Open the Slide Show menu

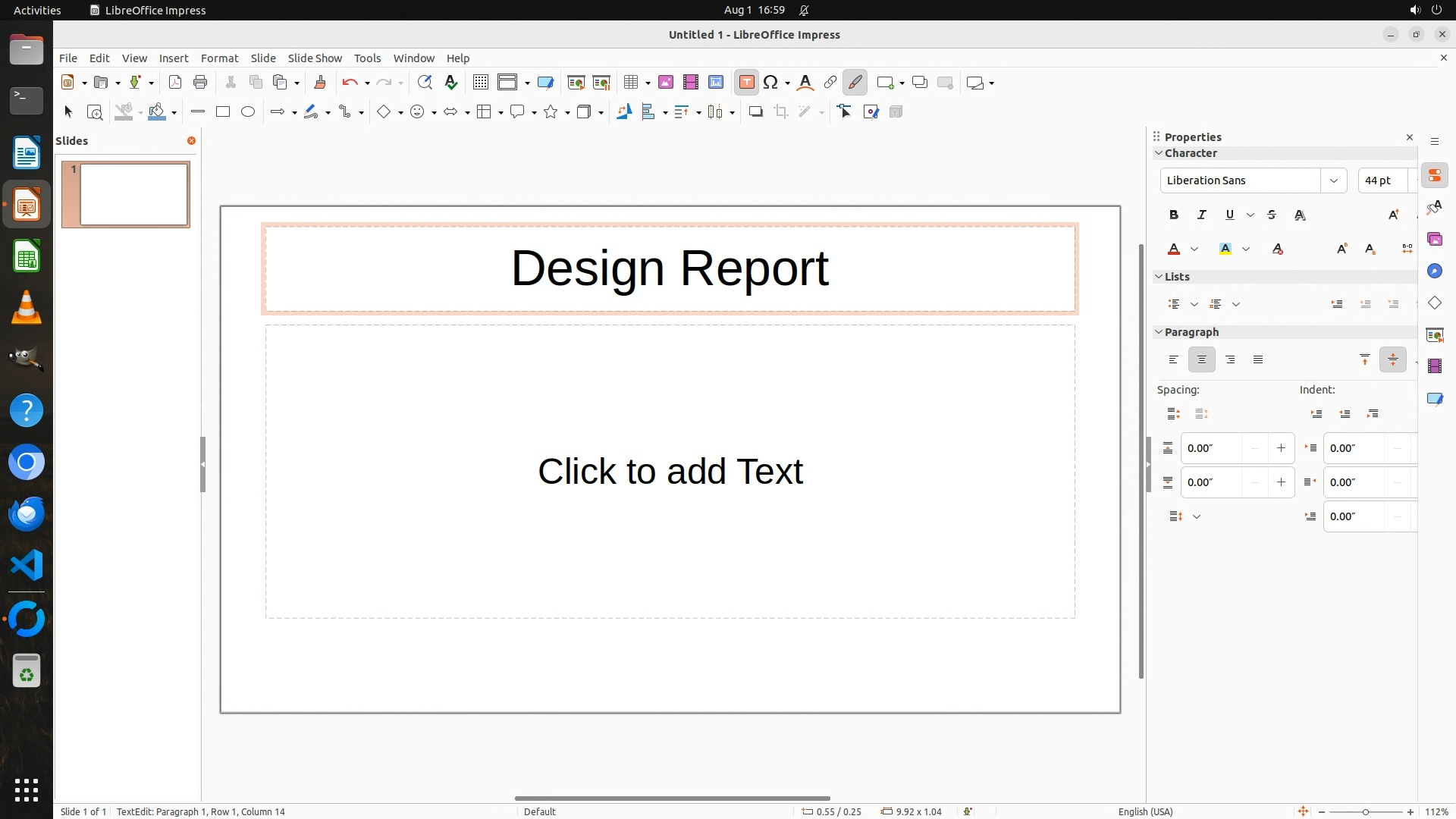click(315, 58)
